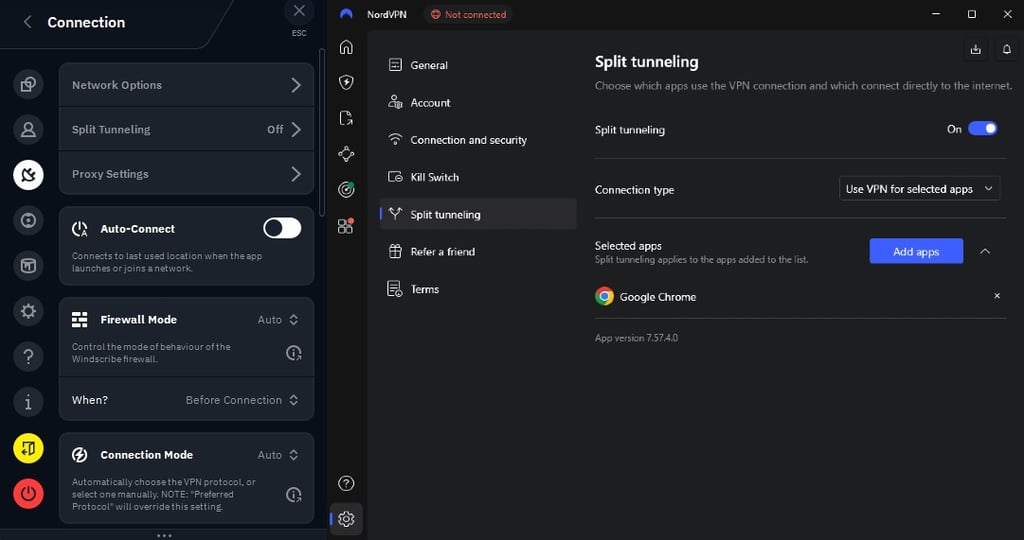Change Firewall Mode Auto selector

[x=278, y=319]
